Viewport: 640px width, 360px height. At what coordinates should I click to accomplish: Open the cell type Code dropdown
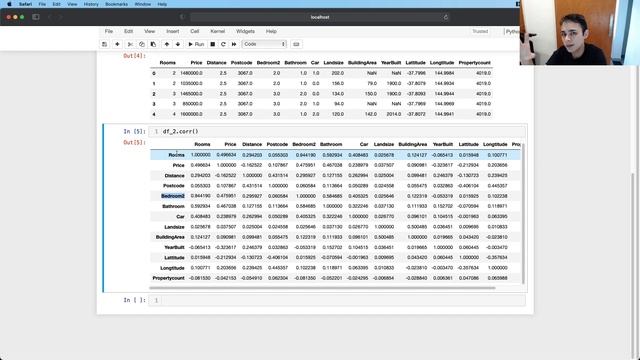(264, 44)
